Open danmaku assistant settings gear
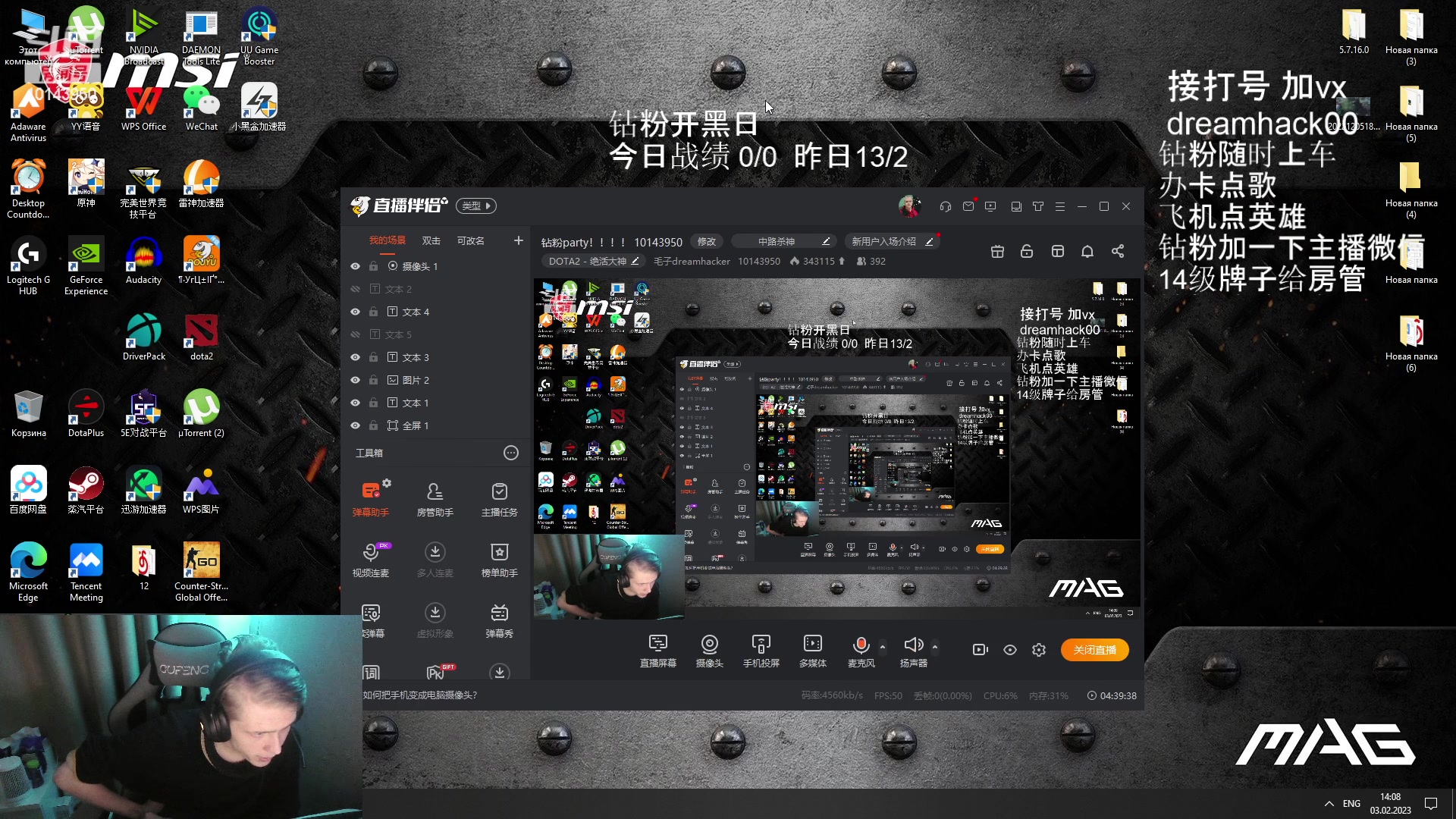The height and width of the screenshot is (819, 1456). 387,483
